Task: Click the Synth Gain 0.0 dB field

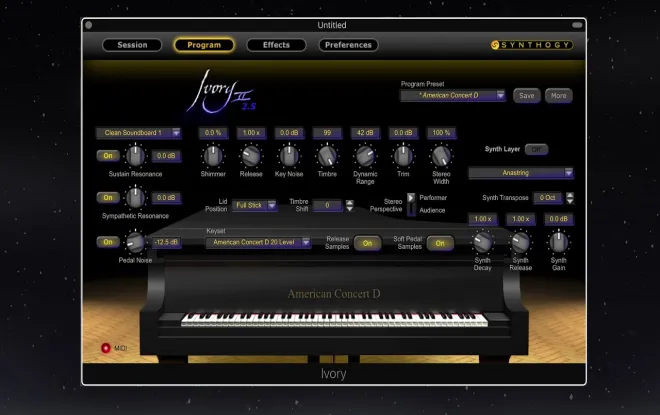Action: pos(559,219)
